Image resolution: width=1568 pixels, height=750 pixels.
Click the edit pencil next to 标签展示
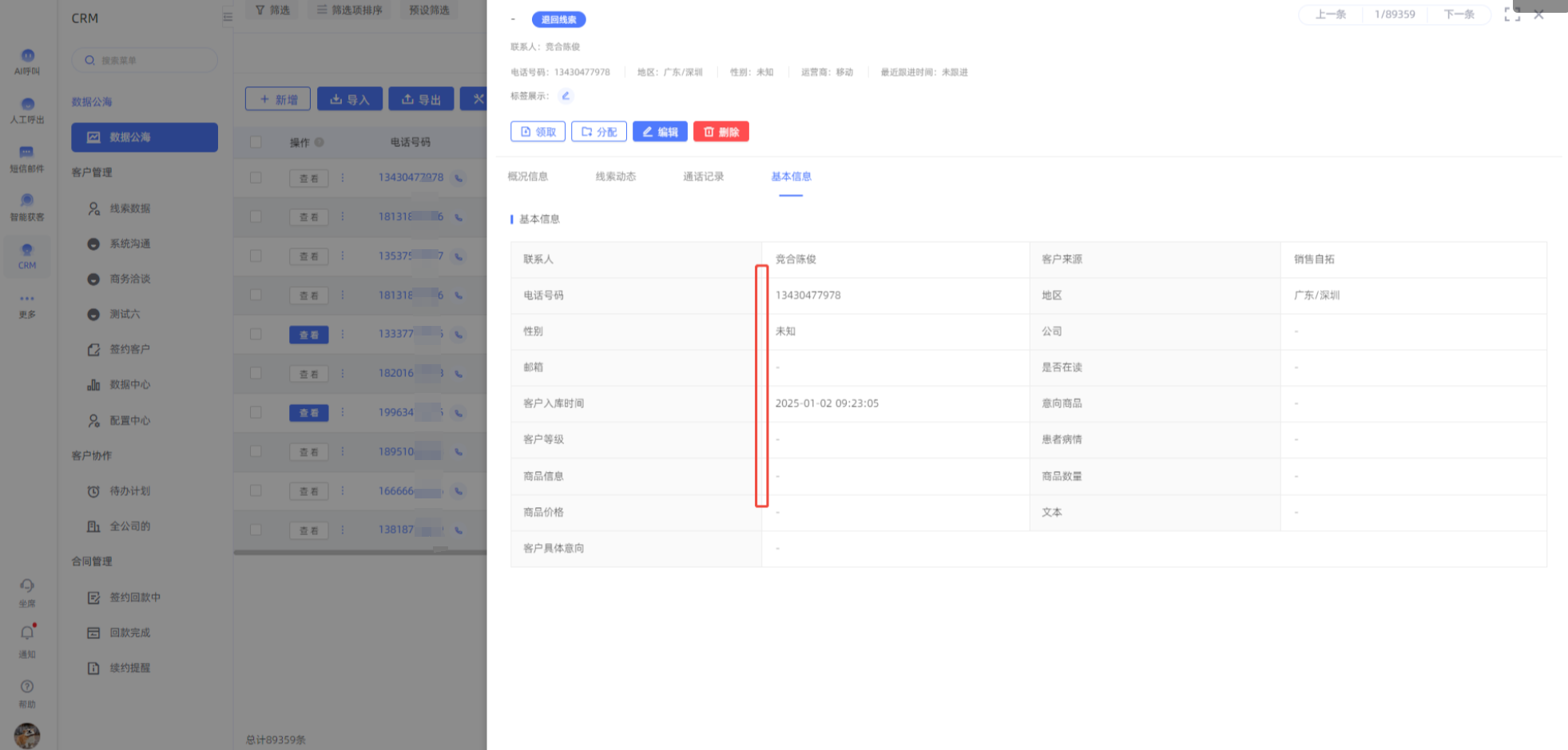[566, 96]
